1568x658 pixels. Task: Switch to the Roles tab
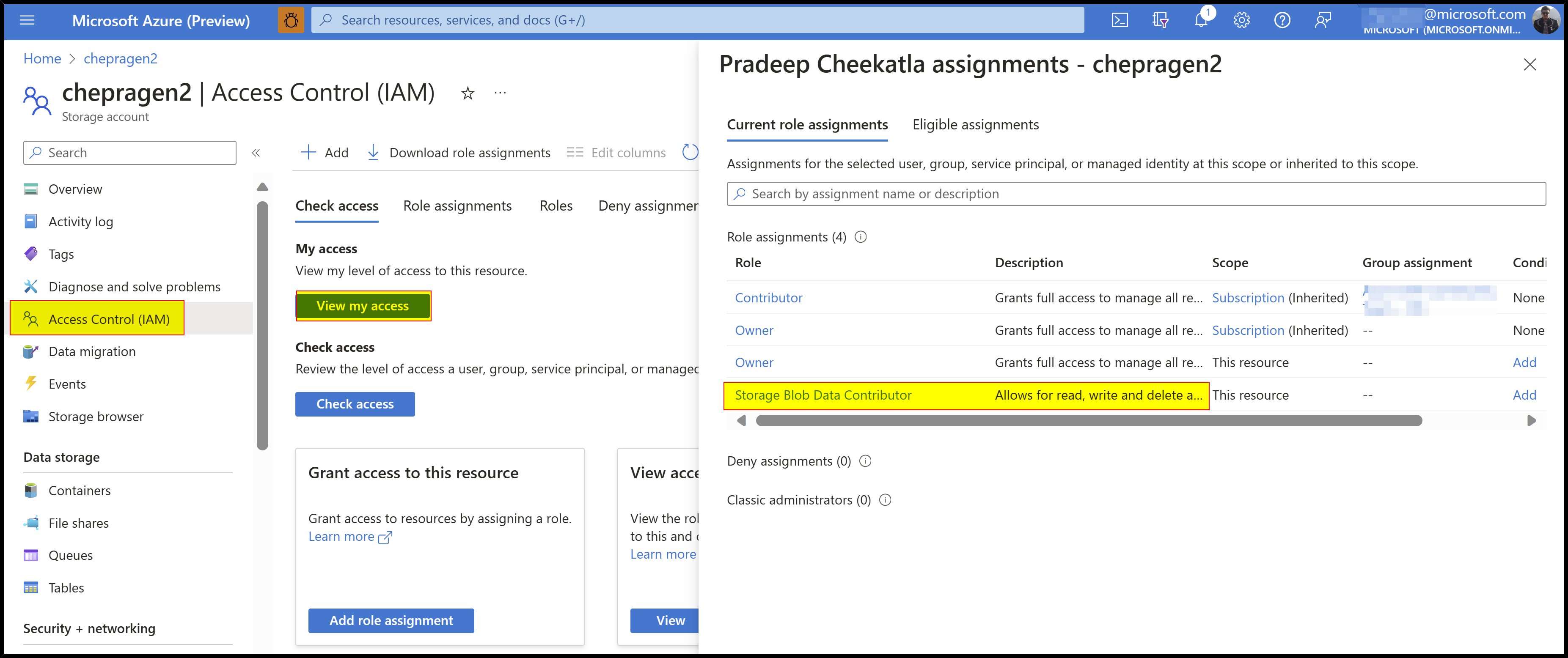[x=556, y=206]
